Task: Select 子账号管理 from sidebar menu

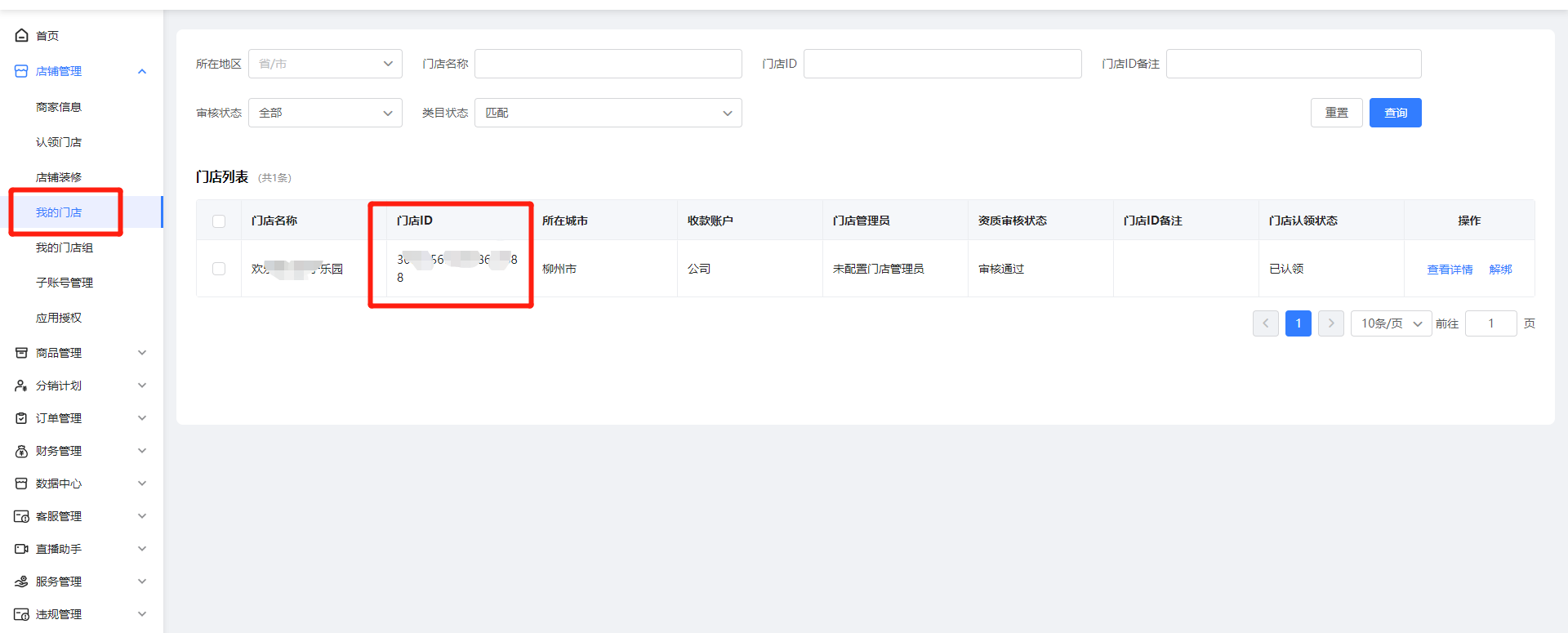Action: 65,283
